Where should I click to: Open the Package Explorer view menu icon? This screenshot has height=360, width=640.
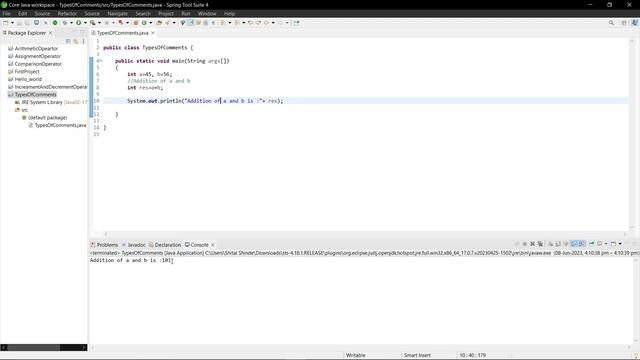pos(83,41)
